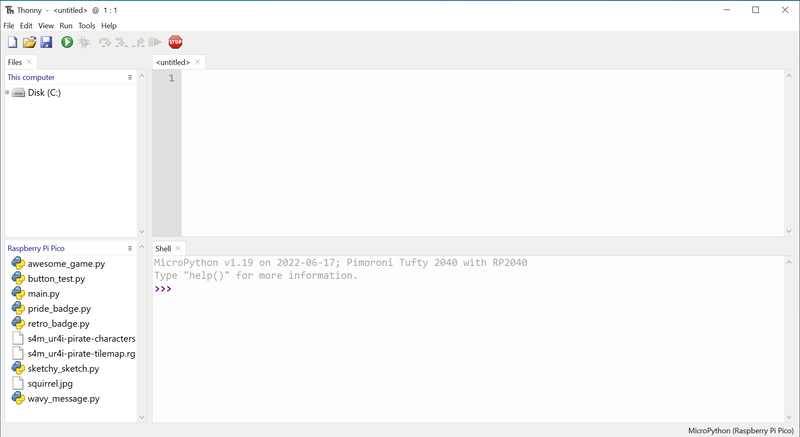
Task: Click the Debug current script bug icon
Action: (85, 42)
